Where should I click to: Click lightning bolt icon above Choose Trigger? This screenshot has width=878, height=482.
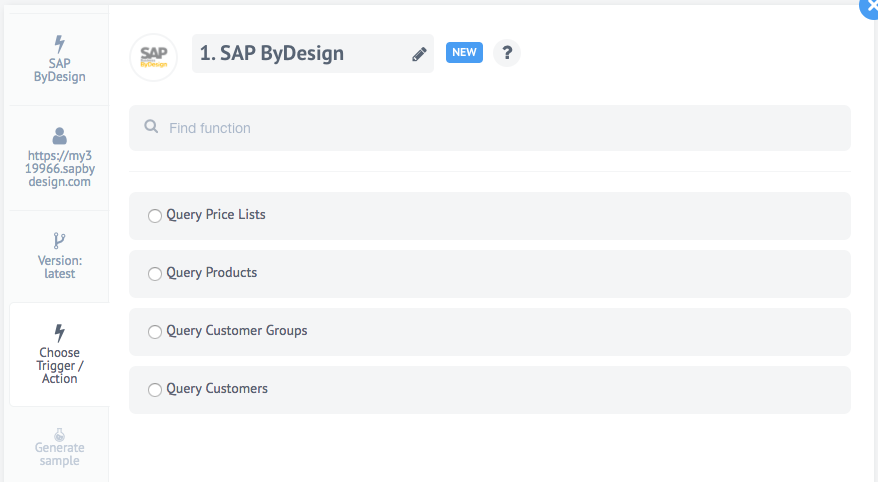[x=59, y=333]
